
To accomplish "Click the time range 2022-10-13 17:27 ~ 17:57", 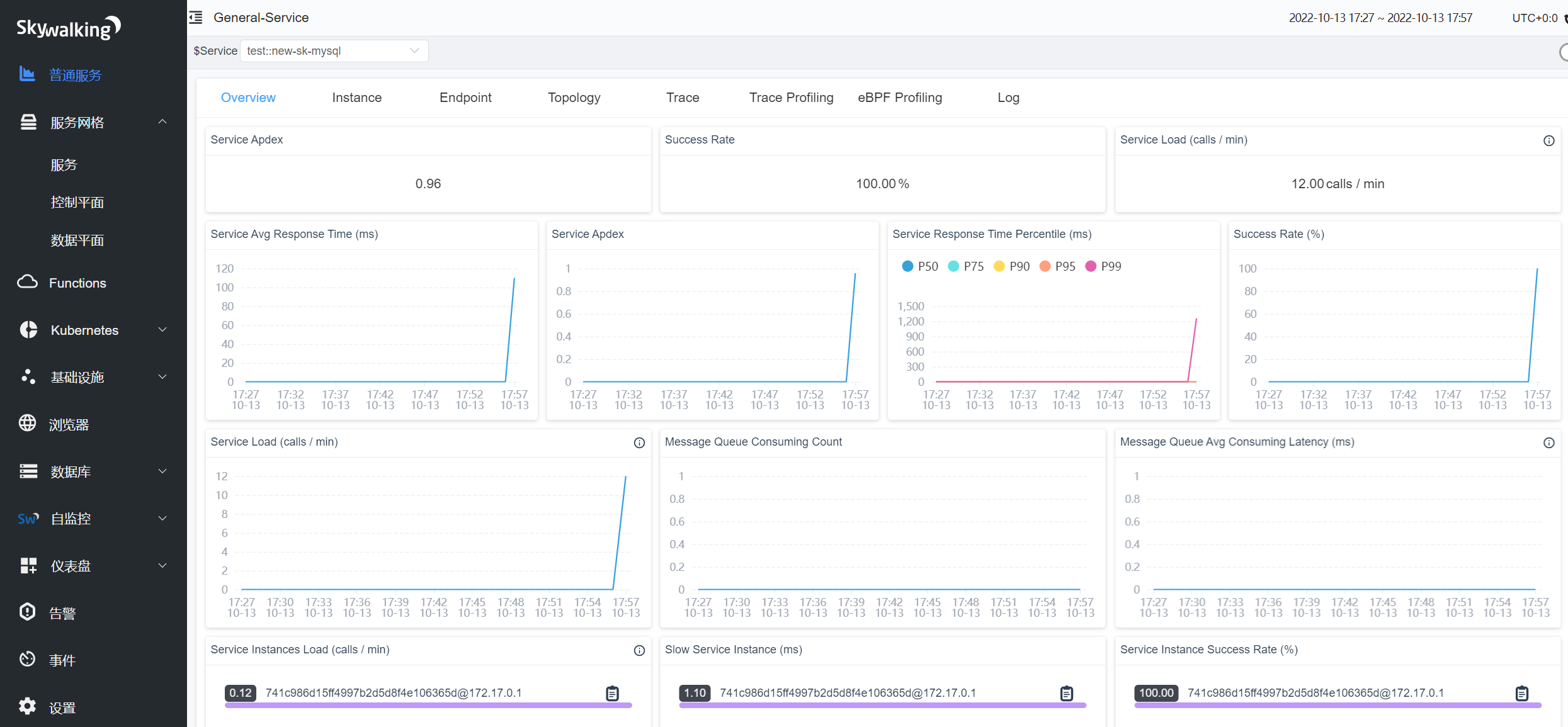I will point(1380,18).
